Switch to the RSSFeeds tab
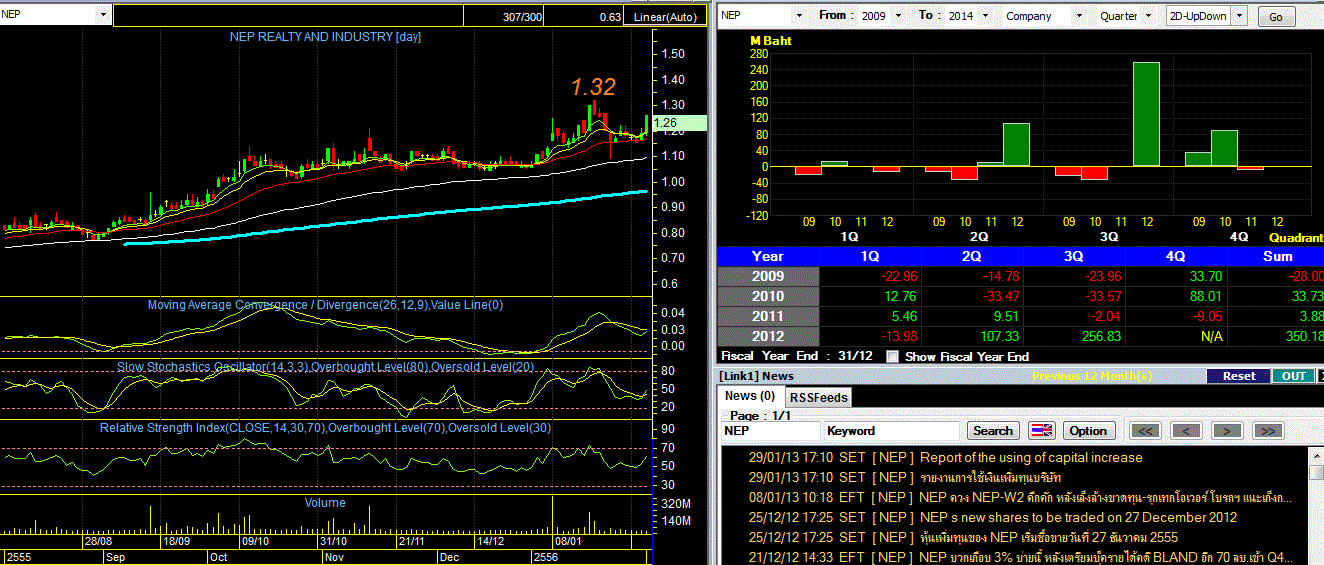This screenshot has width=1324, height=565. pos(818,397)
